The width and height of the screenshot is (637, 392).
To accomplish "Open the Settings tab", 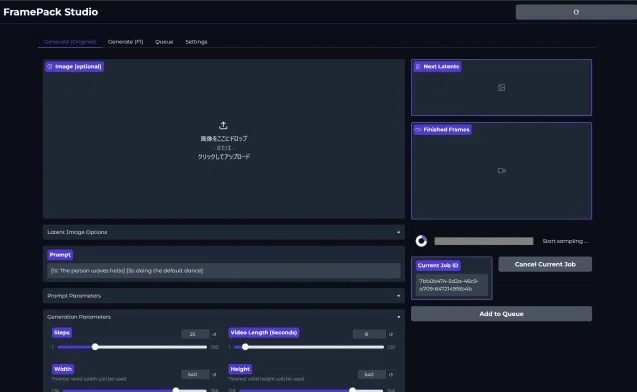I will [x=196, y=42].
